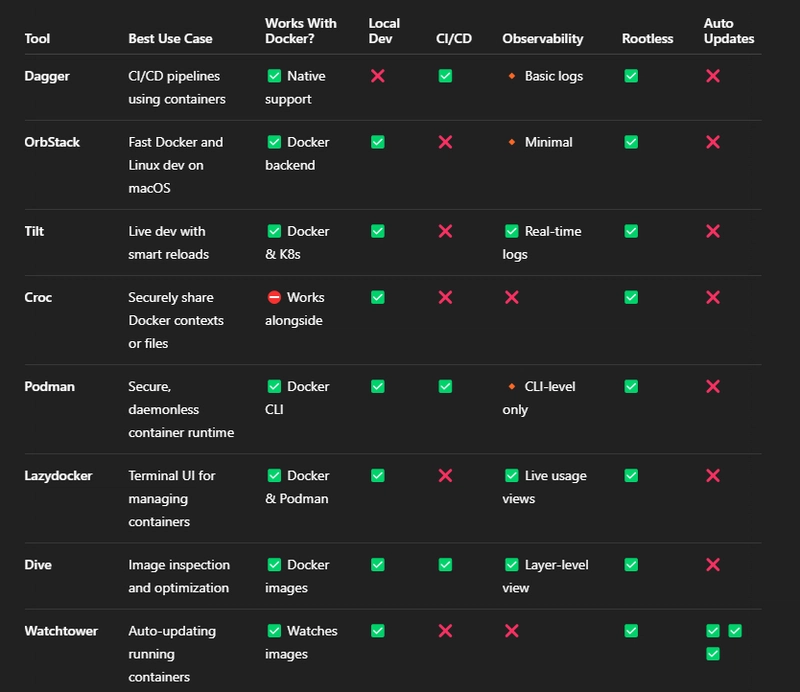Click the orange diamond beside Minimal
800x692 pixels.
pyautogui.click(x=511, y=142)
